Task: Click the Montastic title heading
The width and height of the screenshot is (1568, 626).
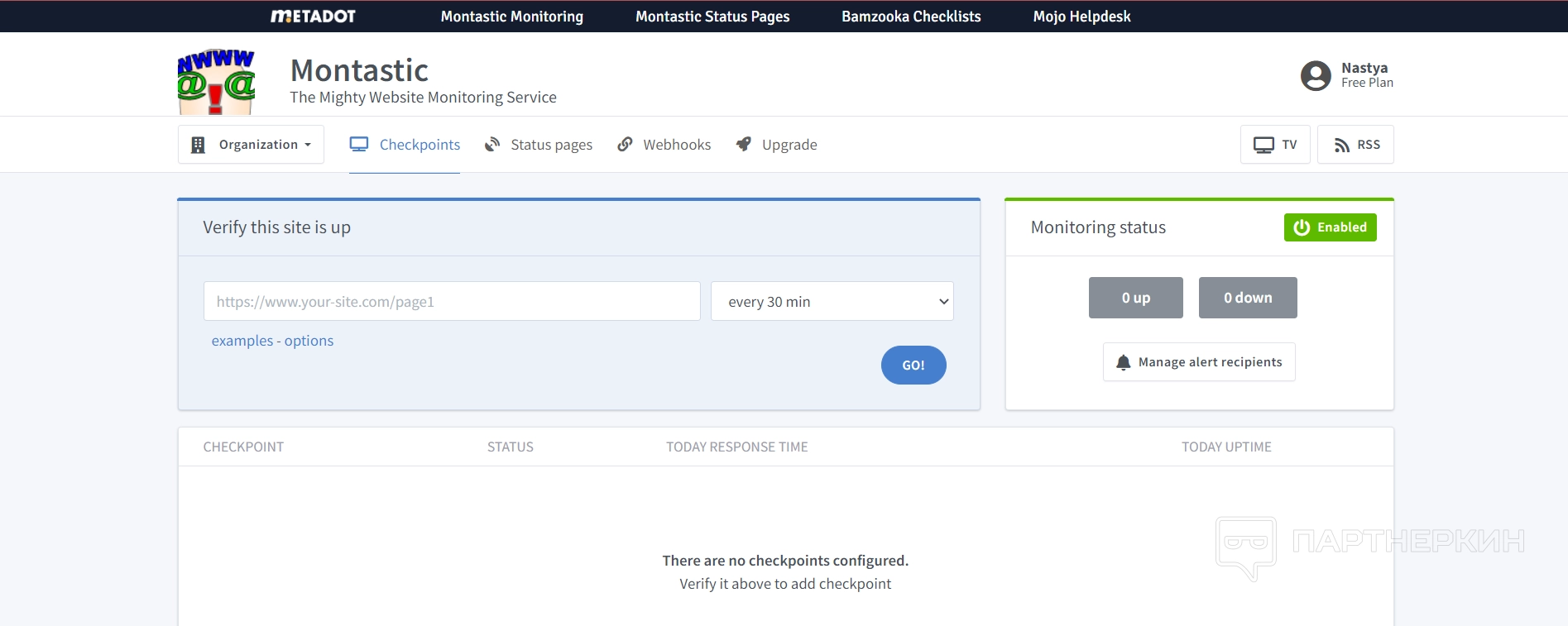Action: pyautogui.click(x=359, y=70)
